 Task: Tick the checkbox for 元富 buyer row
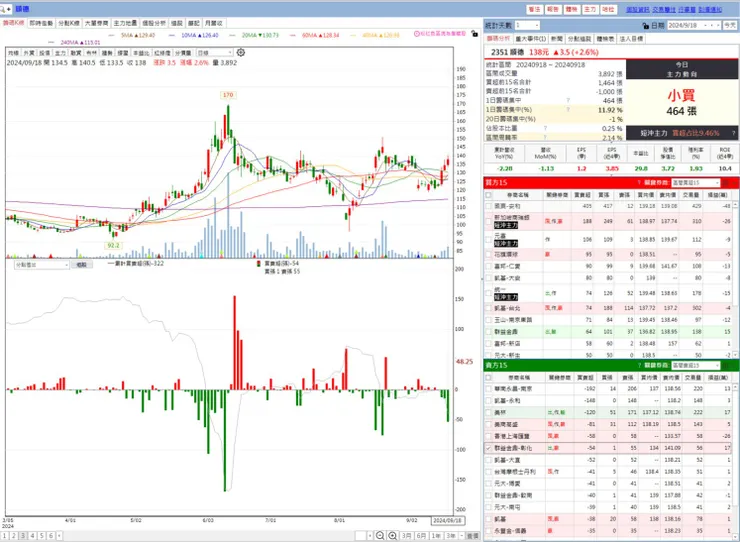point(488,239)
